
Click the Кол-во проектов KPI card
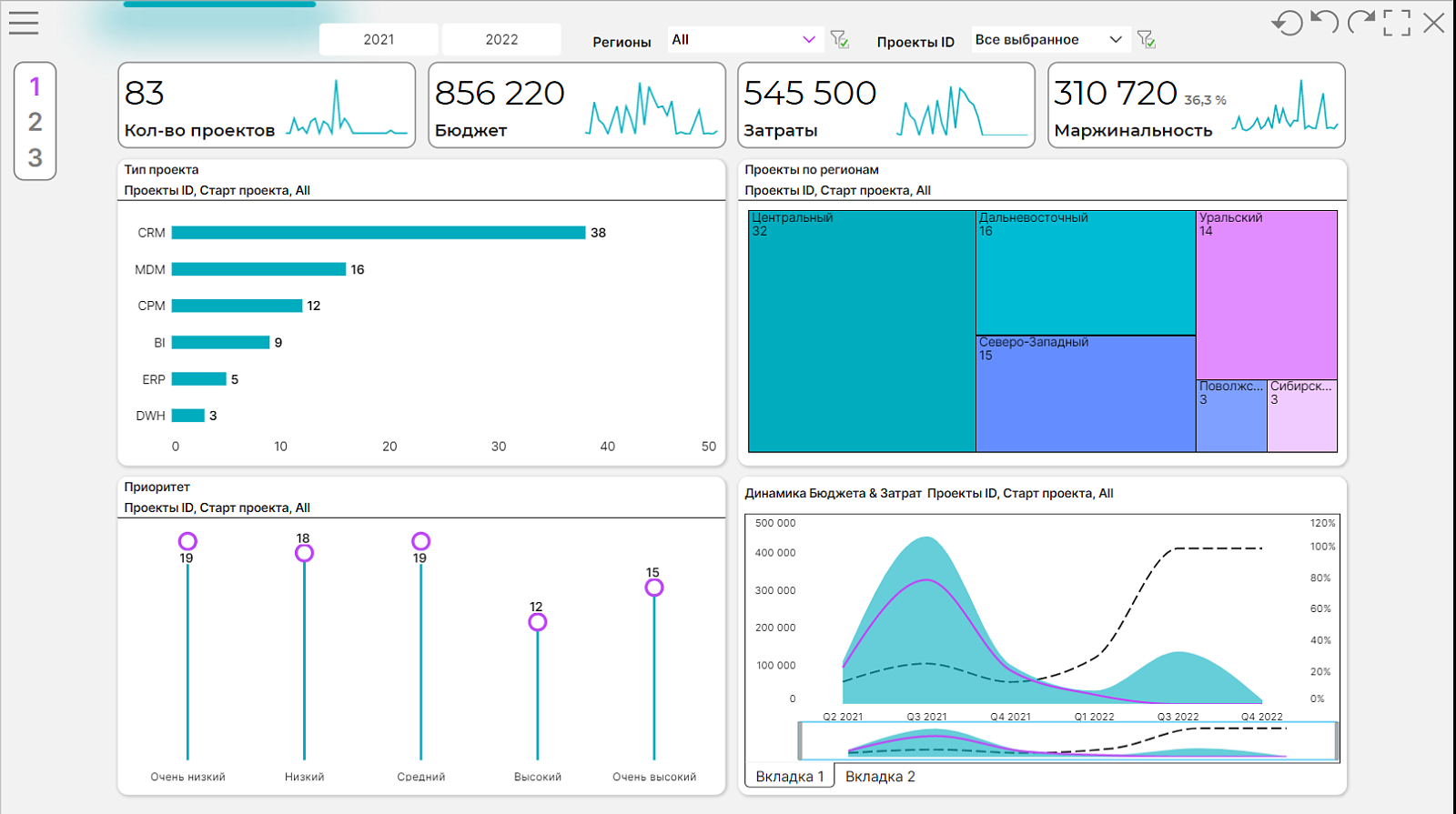(x=267, y=105)
